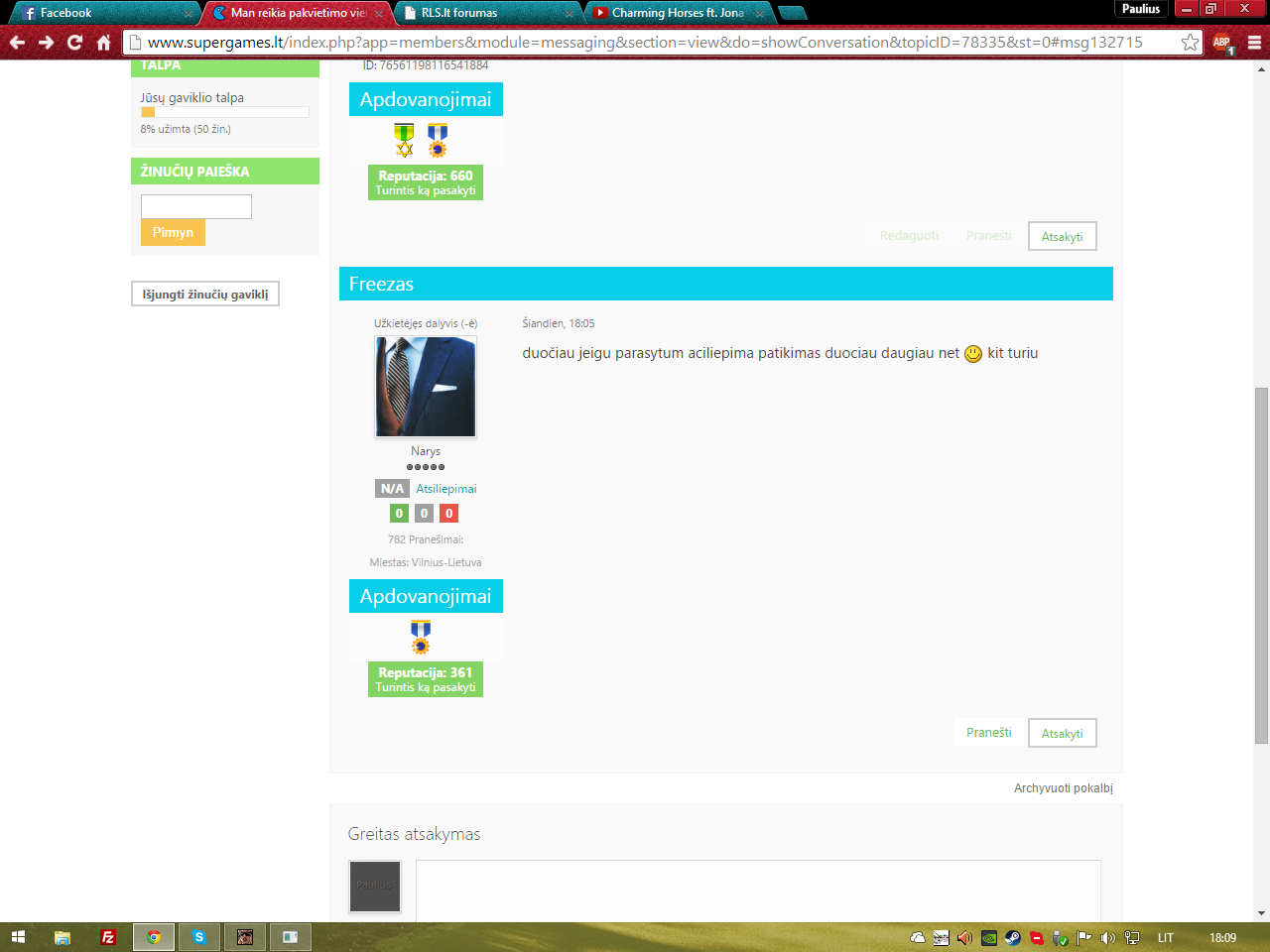Click the green-yellow star medal award
The width and height of the screenshot is (1270, 952).
point(404,140)
